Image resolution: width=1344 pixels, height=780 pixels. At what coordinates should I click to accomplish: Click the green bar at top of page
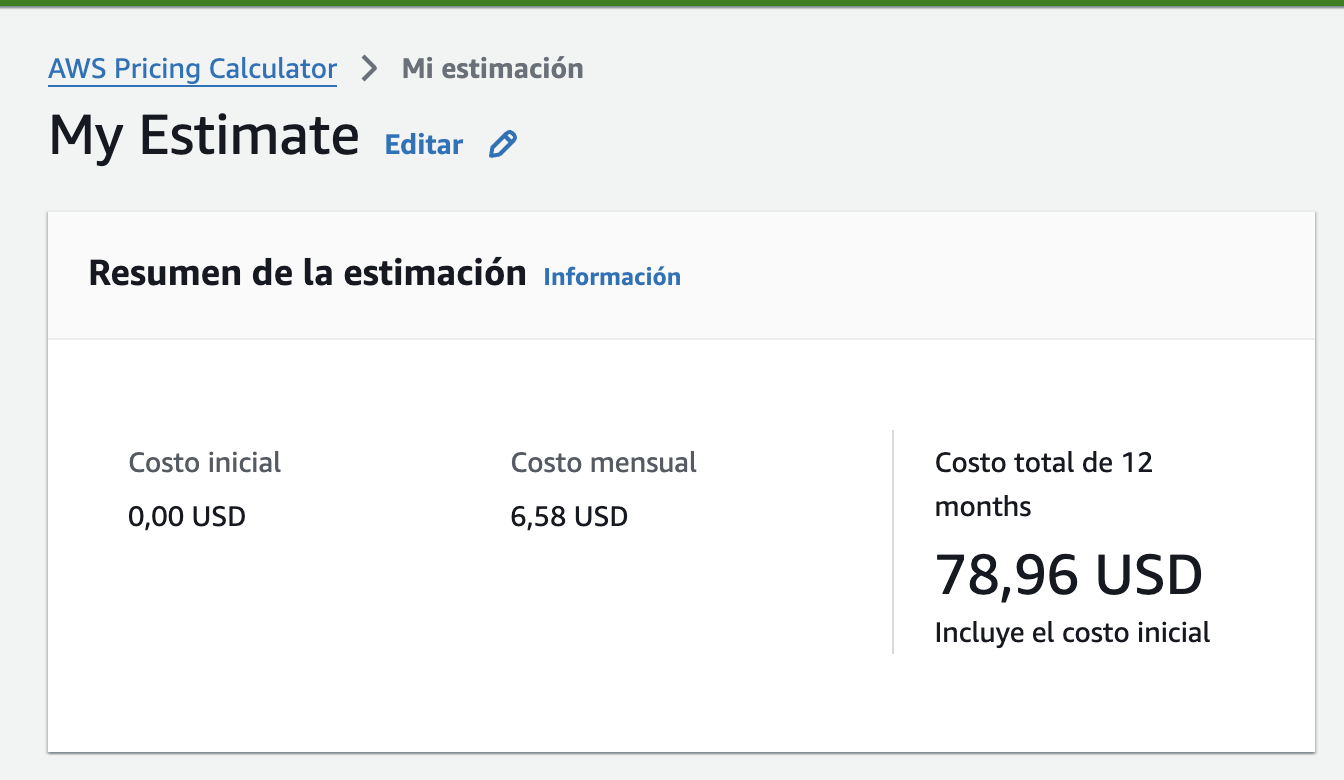(672, 3)
